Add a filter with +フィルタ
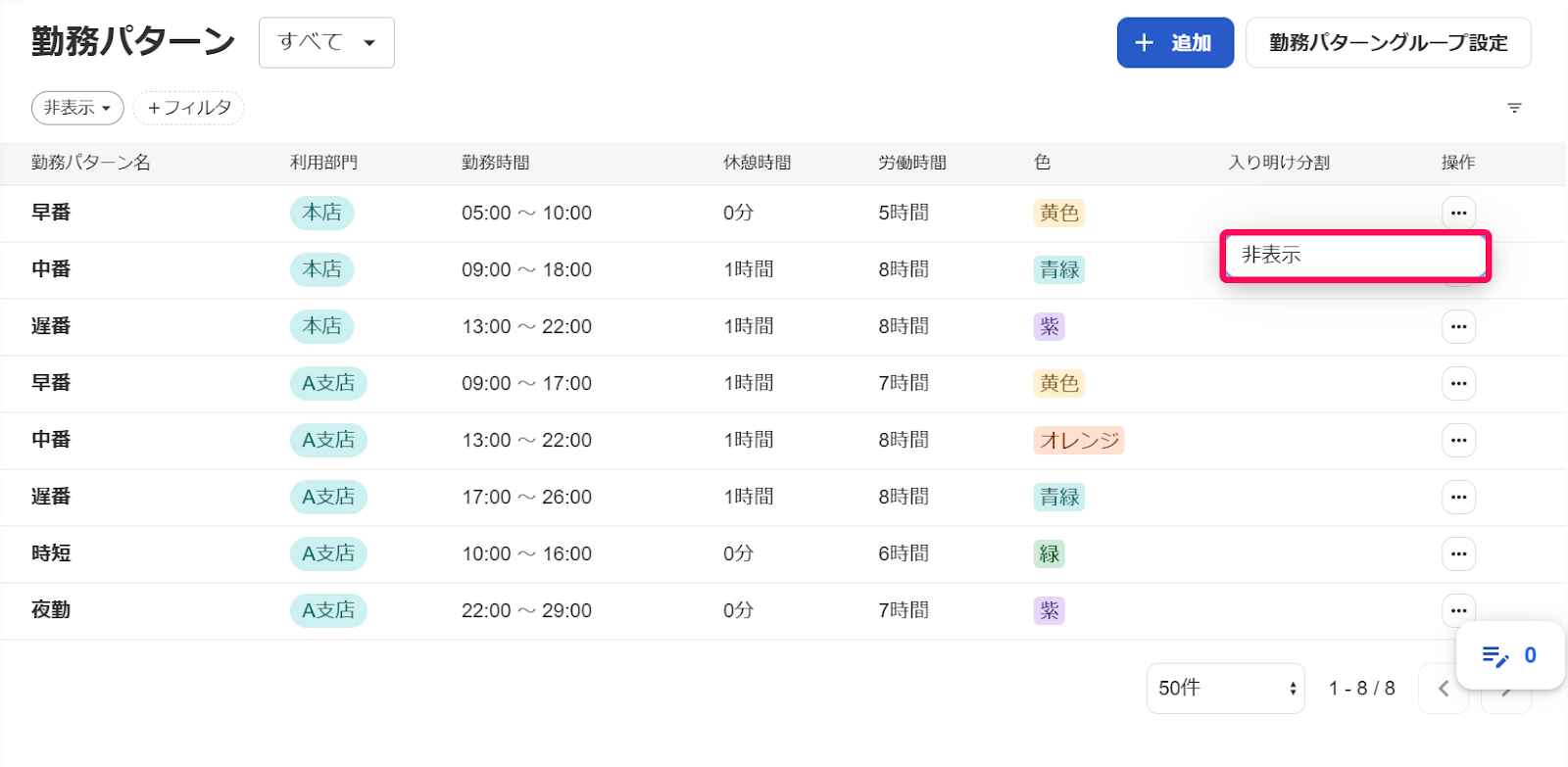This screenshot has height=767, width=1568. [x=188, y=108]
